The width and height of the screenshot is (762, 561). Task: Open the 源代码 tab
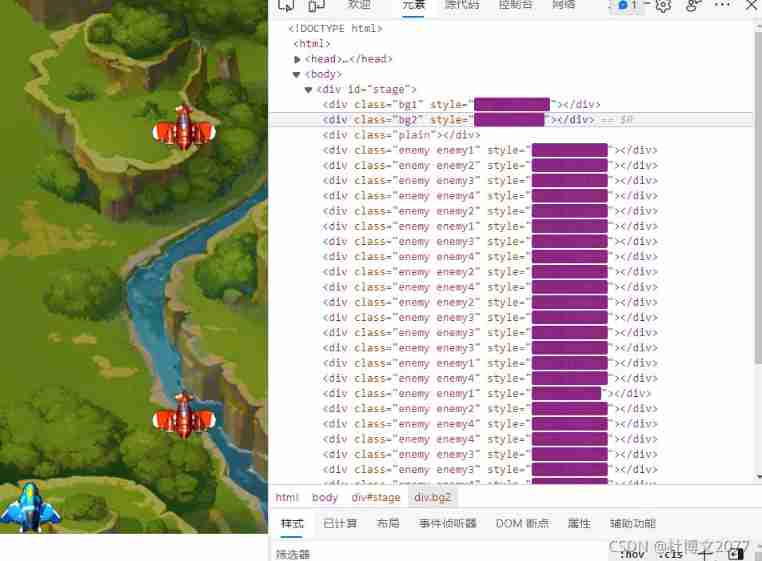click(x=462, y=5)
